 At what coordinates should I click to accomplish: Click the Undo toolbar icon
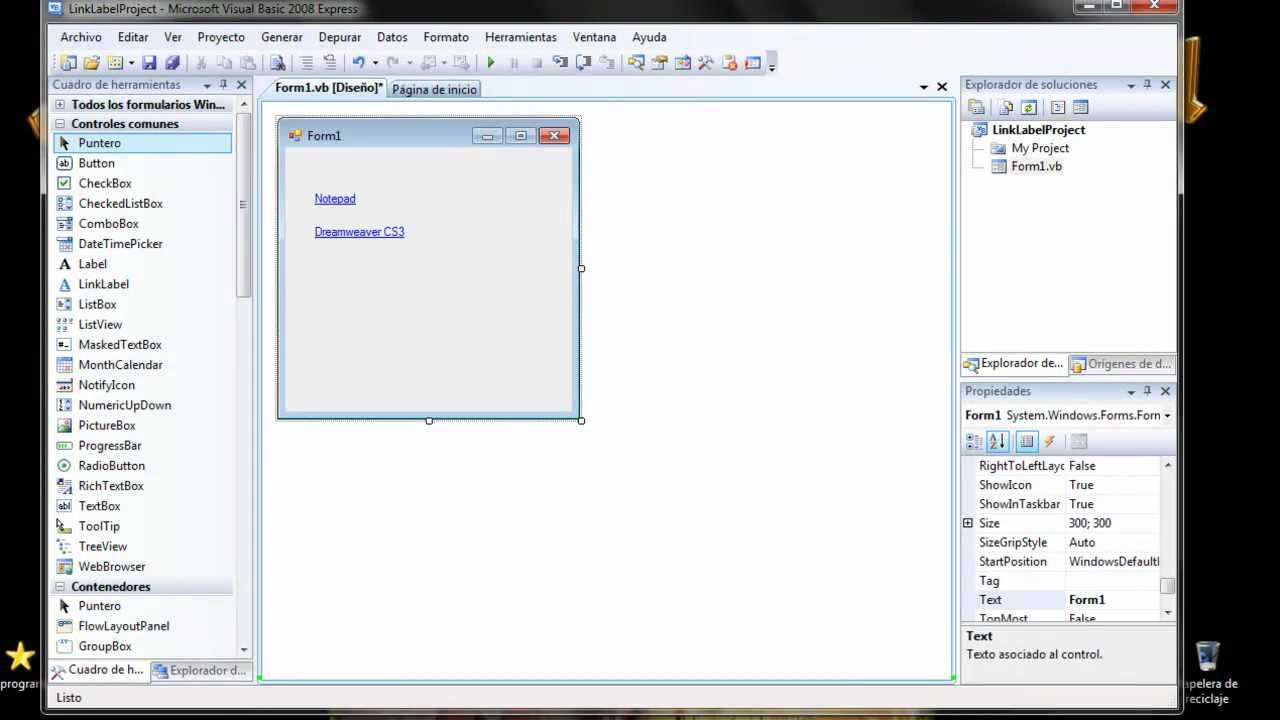pyautogui.click(x=358, y=63)
